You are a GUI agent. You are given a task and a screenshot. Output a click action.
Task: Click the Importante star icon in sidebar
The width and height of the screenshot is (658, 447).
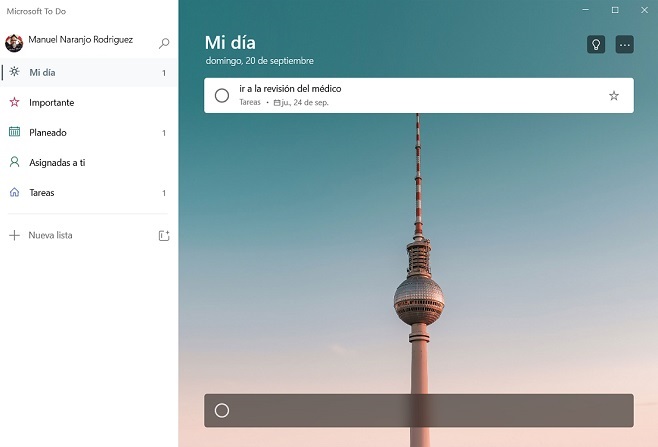pyautogui.click(x=14, y=102)
